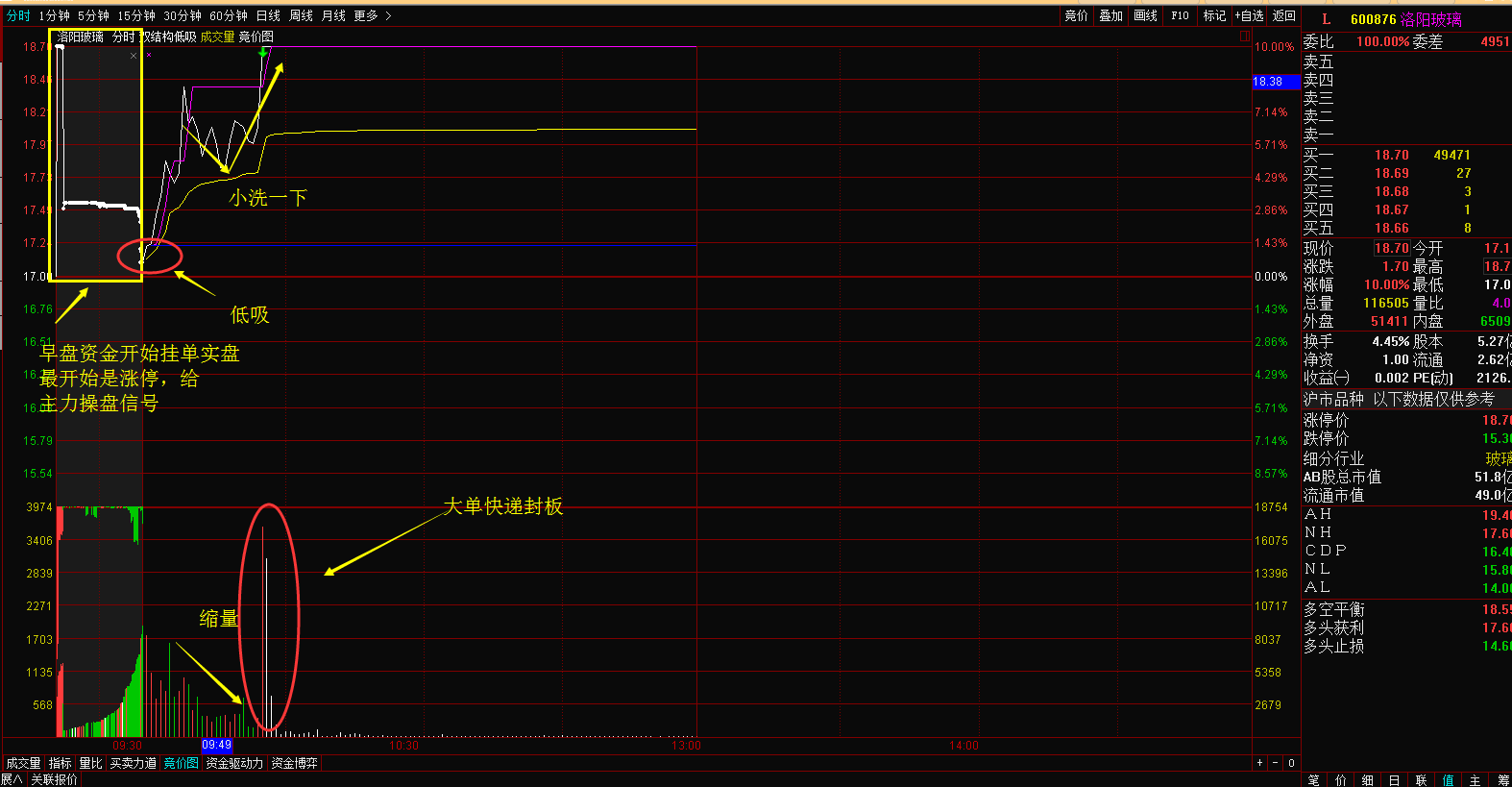Image resolution: width=1512 pixels, height=787 pixels.
Task: Click the 竞价 toolbar button
Action: pyautogui.click(x=1077, y=15)
